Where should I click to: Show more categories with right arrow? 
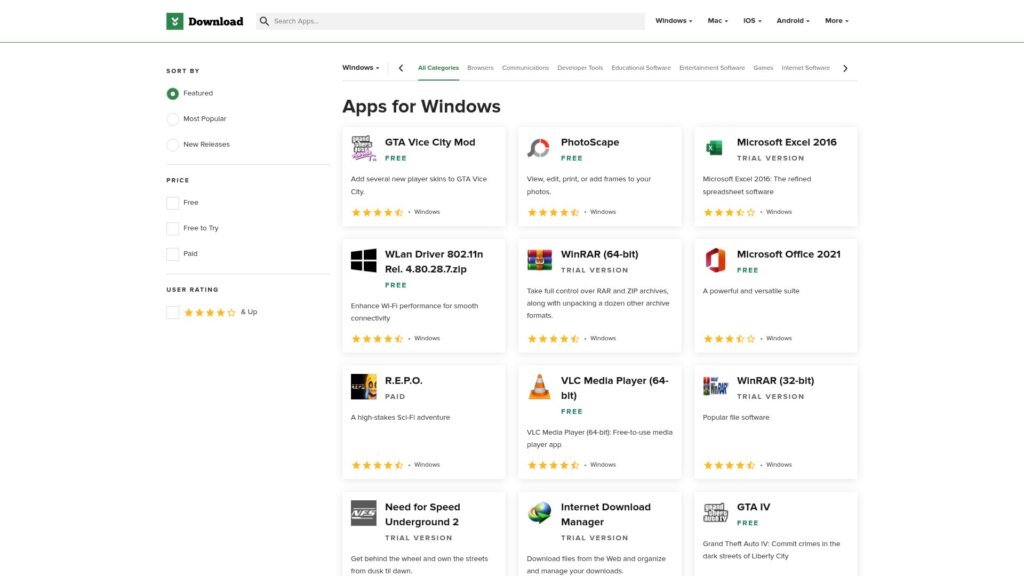tap(845, 68)
